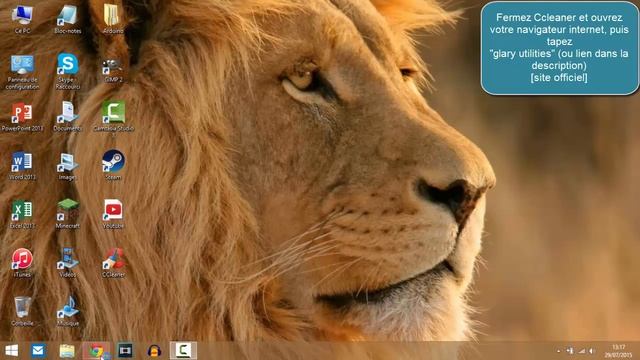640x360 pixels.
Task: Select the Youtube desktop shortcut
Action: coord(113,213)
